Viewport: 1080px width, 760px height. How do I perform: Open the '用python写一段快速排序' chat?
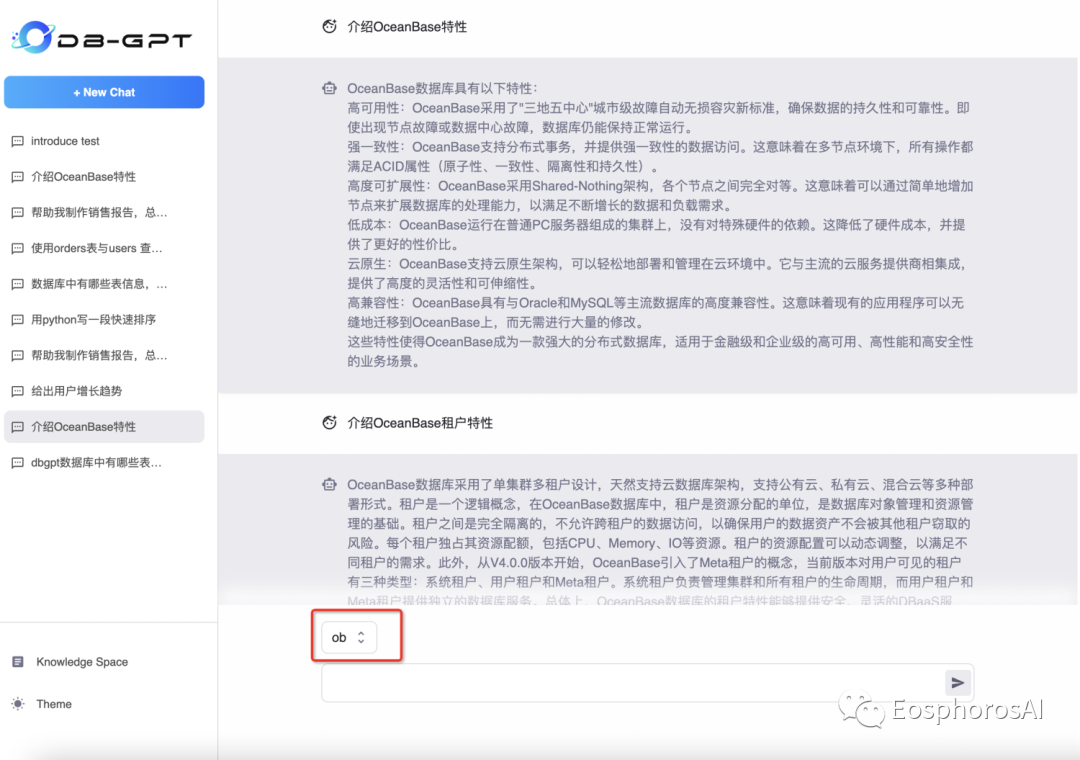click(104, 320)
